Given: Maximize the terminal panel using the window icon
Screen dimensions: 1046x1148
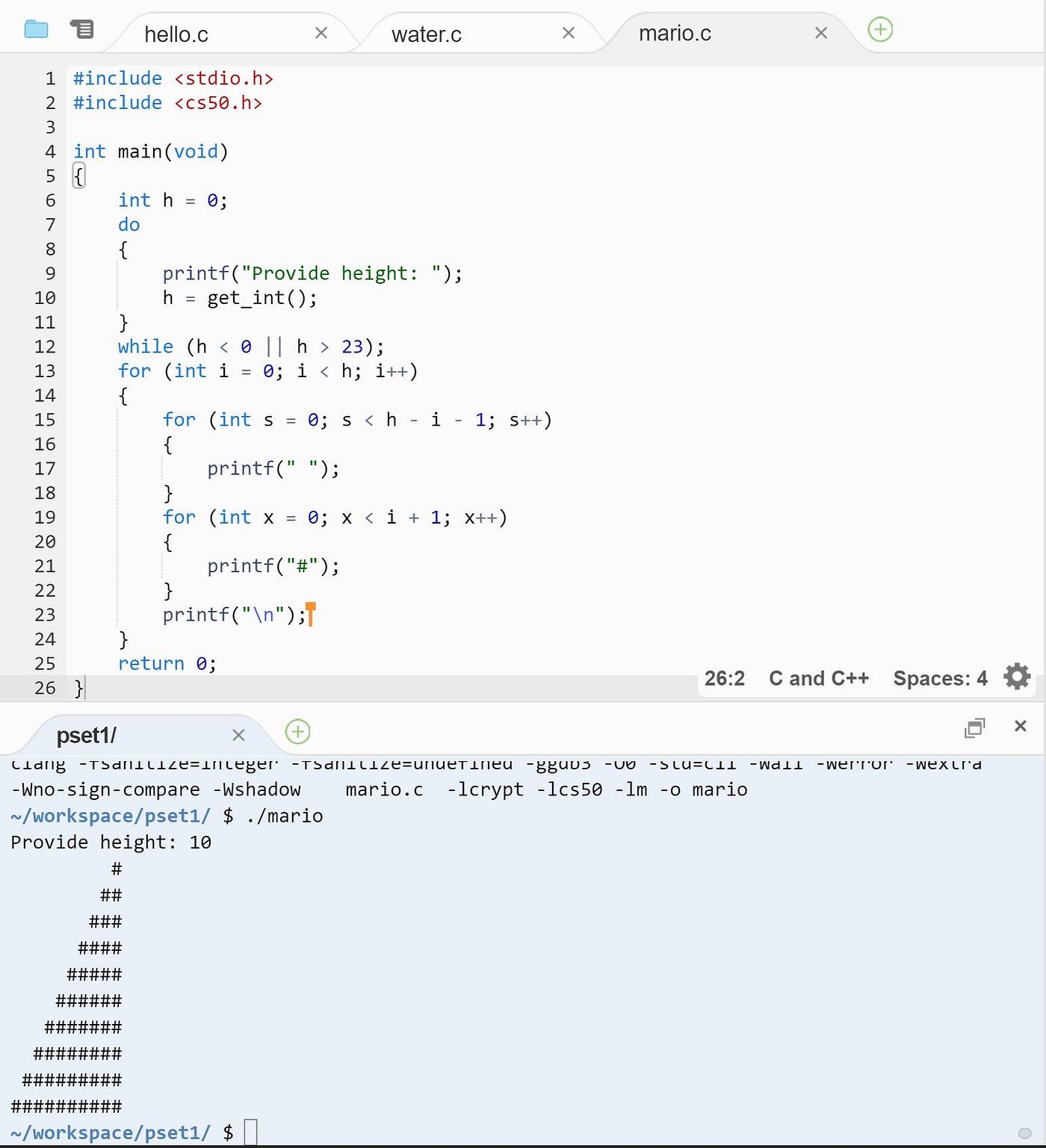Looking at the screenshot, I should pos(975,727).
